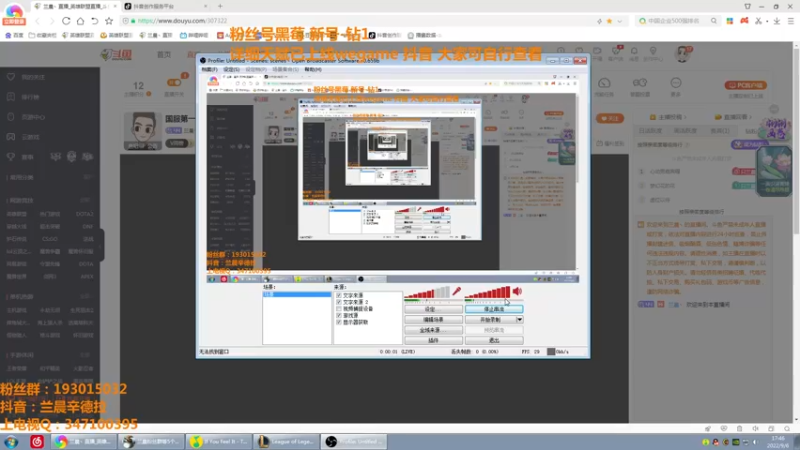Image resolution: width=800 pixels, height=450 pixels.
Task: Open the 帮助(H) menu in OBS
Action: click(313, 69)
